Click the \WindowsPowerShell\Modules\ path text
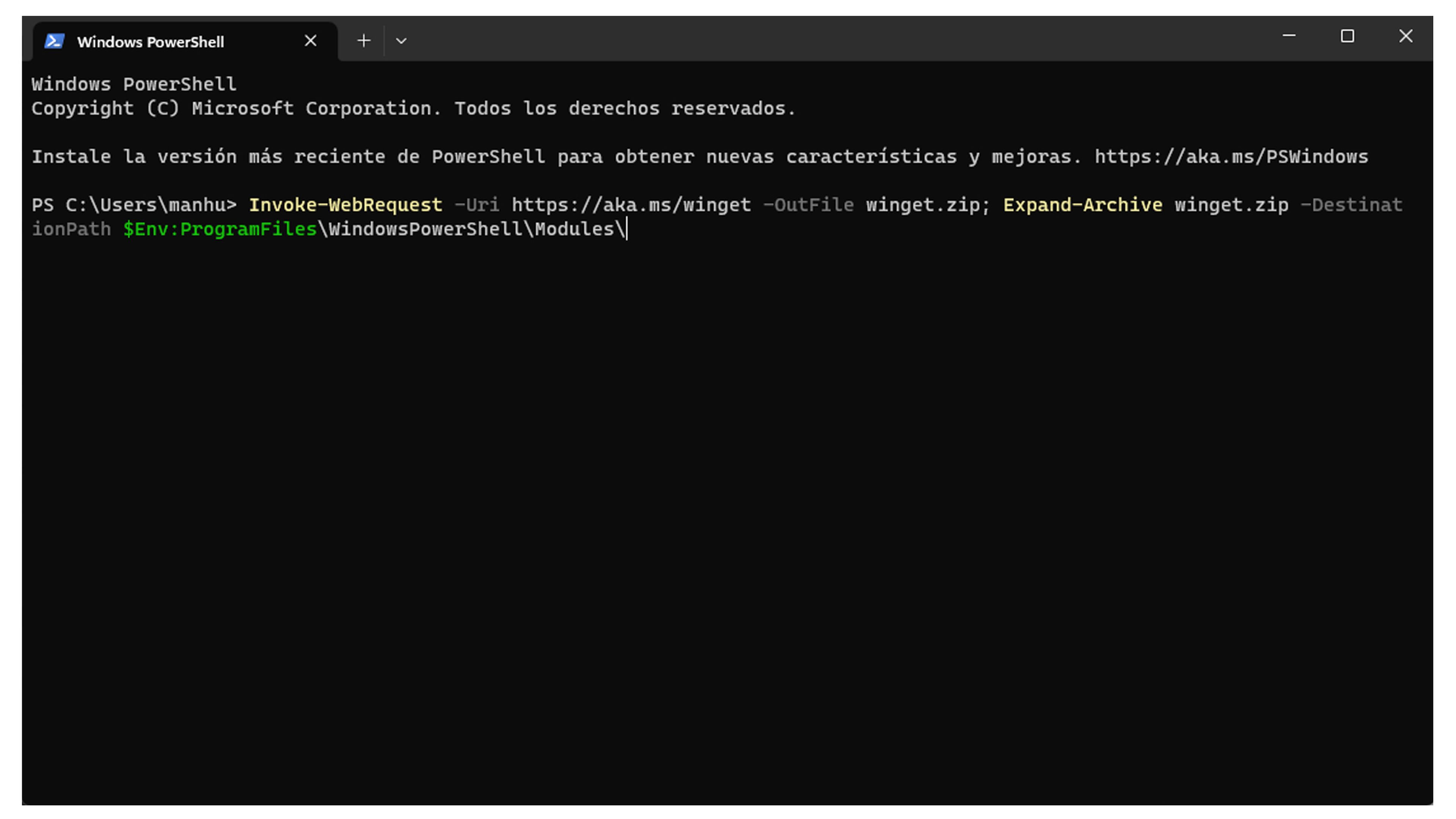 (471, 229)
